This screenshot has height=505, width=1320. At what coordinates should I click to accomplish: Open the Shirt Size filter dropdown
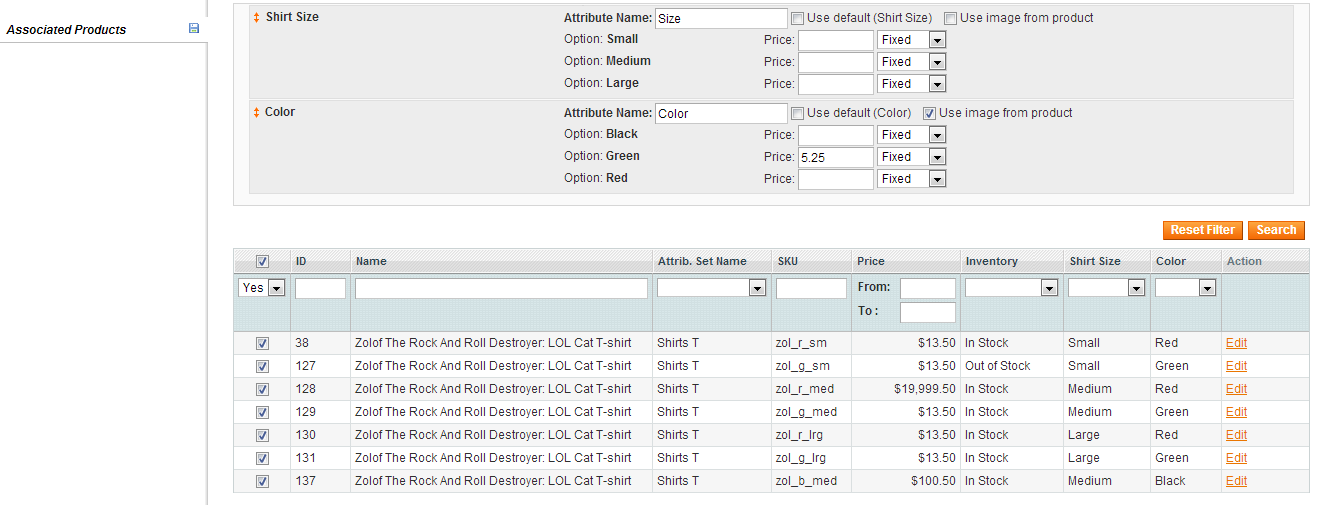[1106, 288]
